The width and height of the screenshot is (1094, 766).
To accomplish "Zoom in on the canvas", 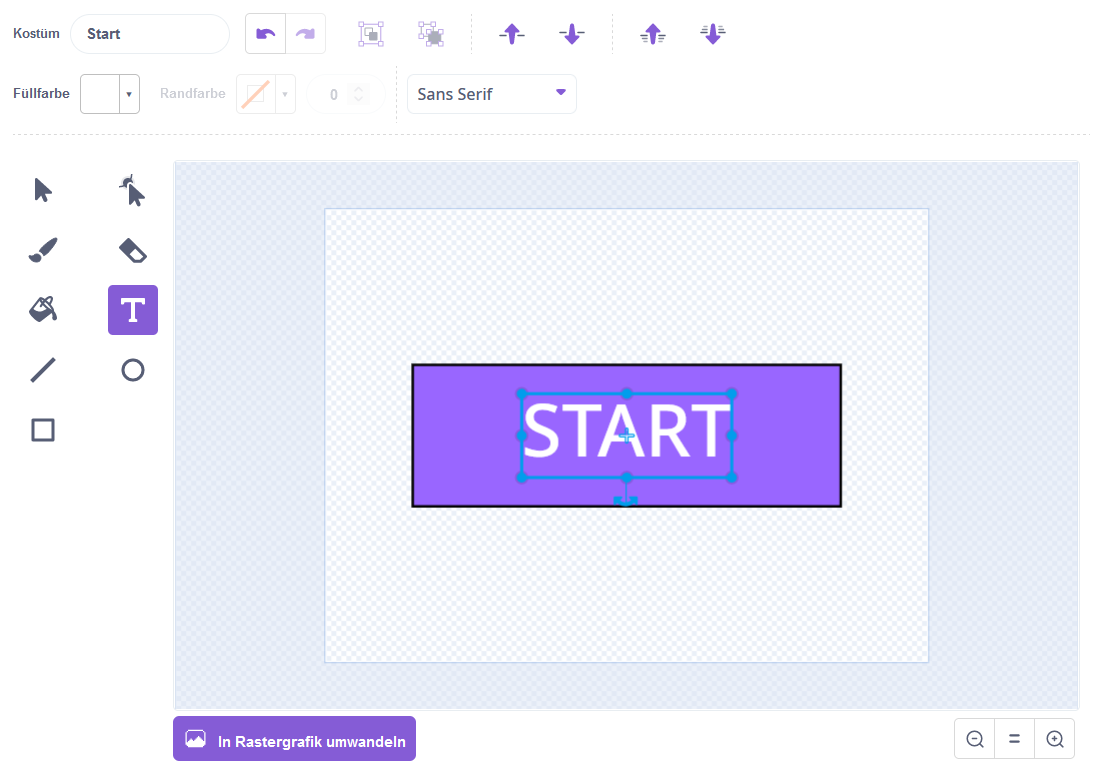I will (1054, 739).
